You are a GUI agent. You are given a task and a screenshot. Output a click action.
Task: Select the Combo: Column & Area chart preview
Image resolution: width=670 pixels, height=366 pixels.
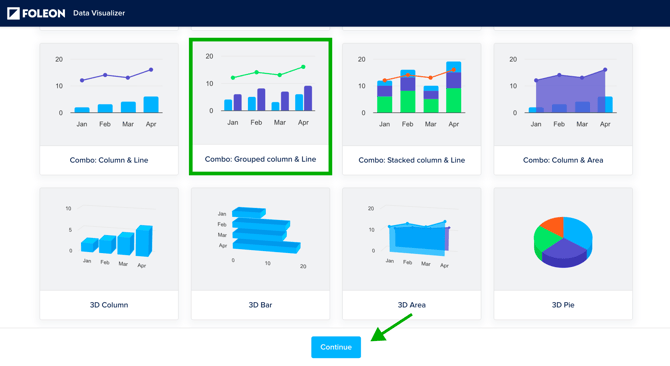[x=563, y=94]
